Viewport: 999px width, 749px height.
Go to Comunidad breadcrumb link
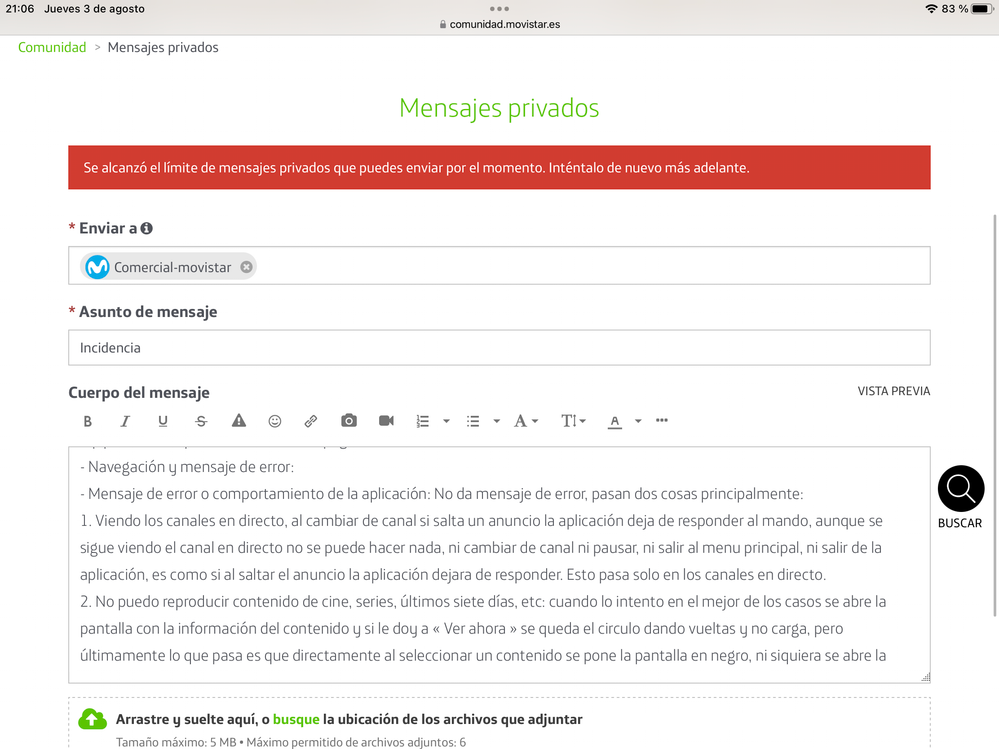[52, 47]
